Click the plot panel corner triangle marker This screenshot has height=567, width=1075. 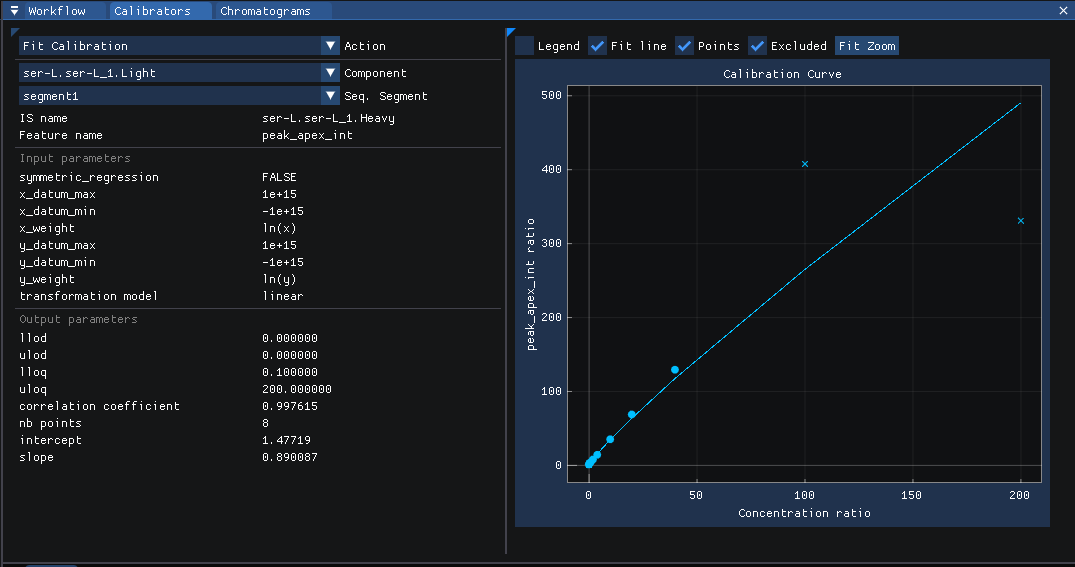coord(510,32)
